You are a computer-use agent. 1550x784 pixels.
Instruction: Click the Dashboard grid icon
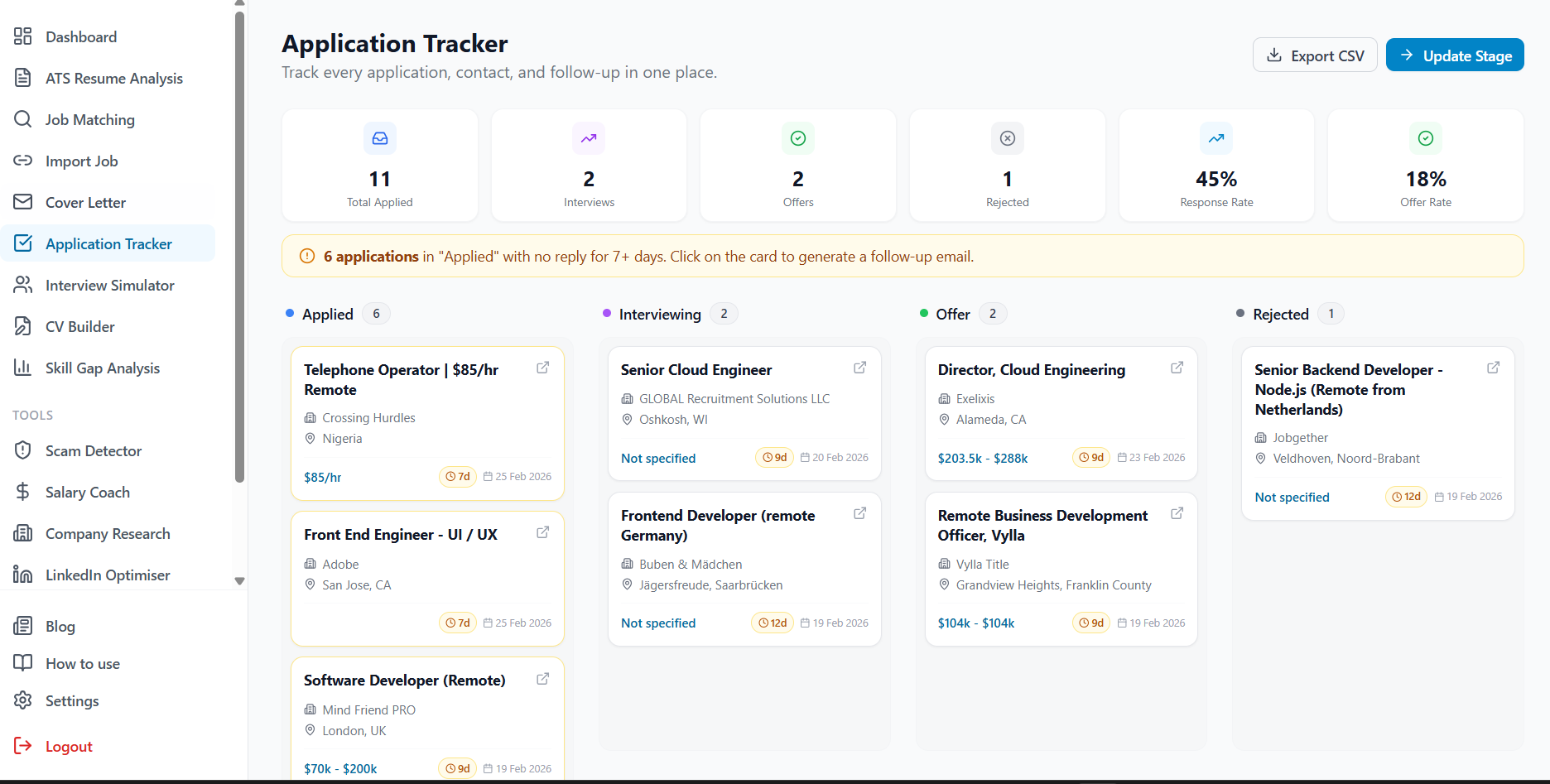click(x=23, y=36)
